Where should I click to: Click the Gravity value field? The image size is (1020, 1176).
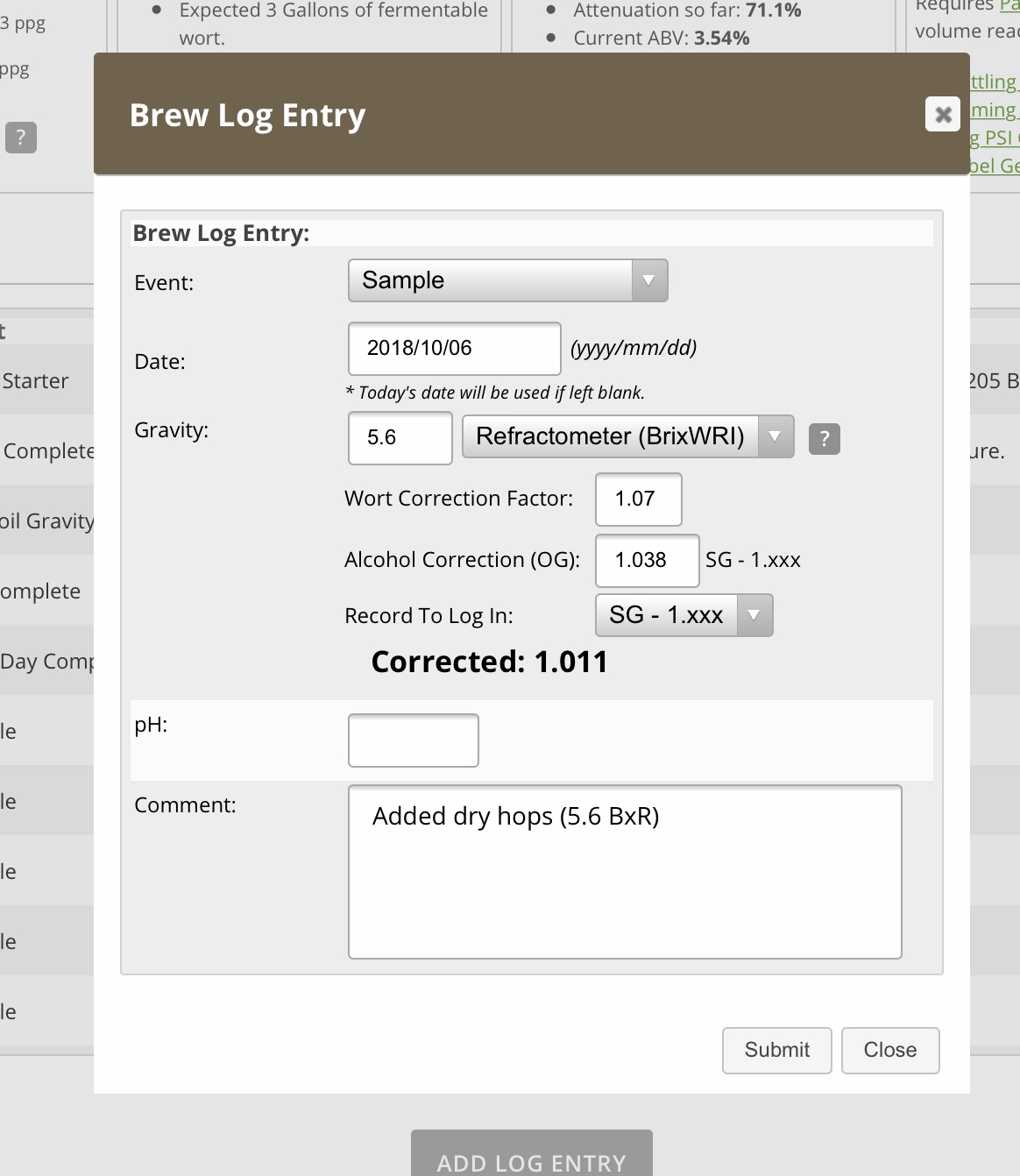[400, 438]
